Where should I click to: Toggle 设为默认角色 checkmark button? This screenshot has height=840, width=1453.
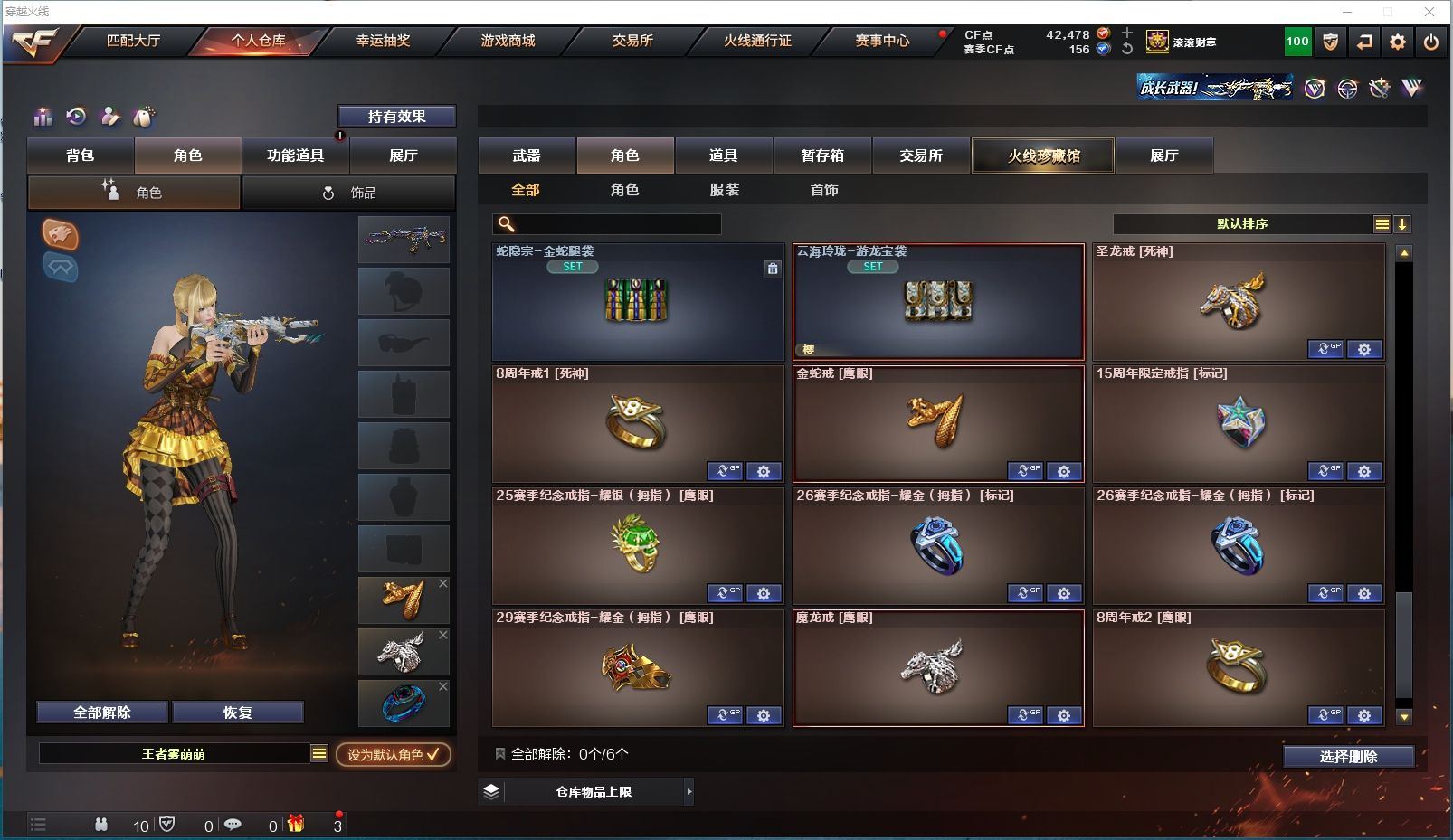point(394,754)
